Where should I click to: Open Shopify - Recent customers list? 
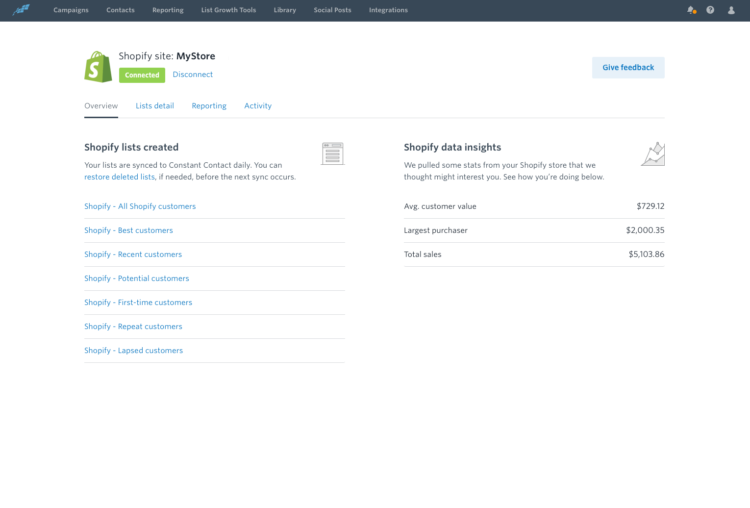(x=133, y=254)
